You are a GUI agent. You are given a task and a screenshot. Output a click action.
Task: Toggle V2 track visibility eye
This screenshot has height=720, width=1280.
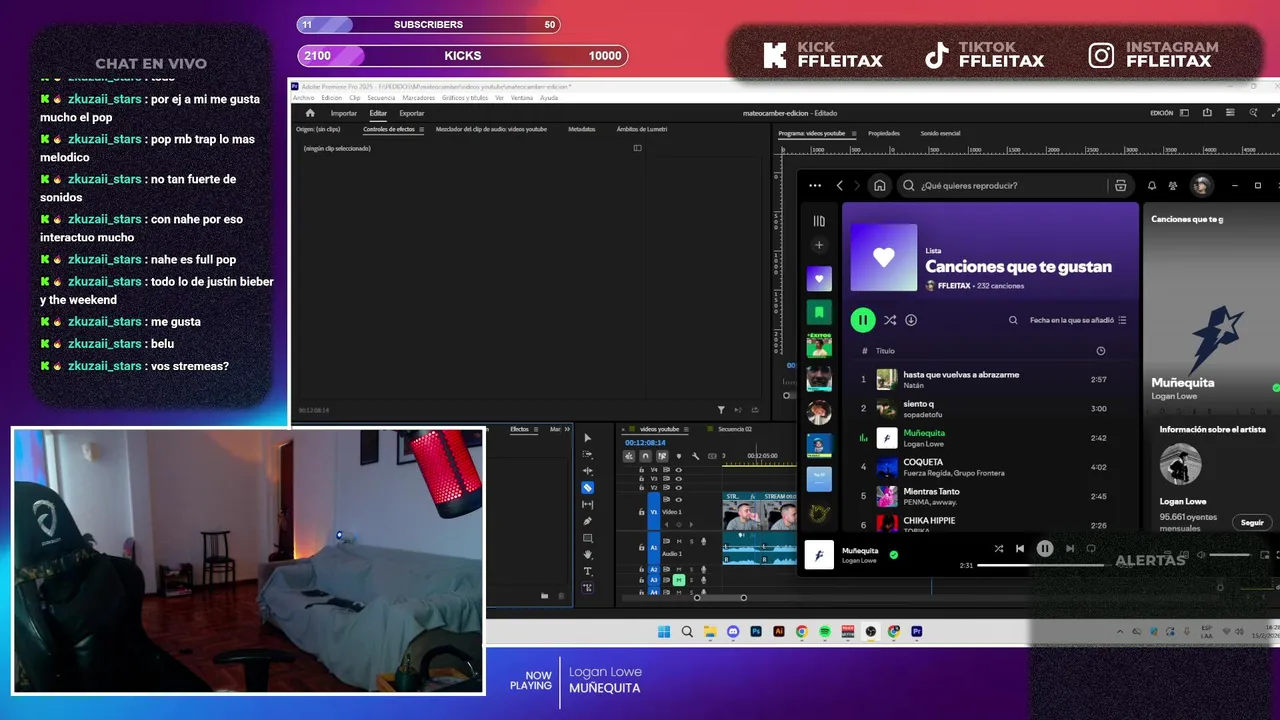click(x=678, y=487)
